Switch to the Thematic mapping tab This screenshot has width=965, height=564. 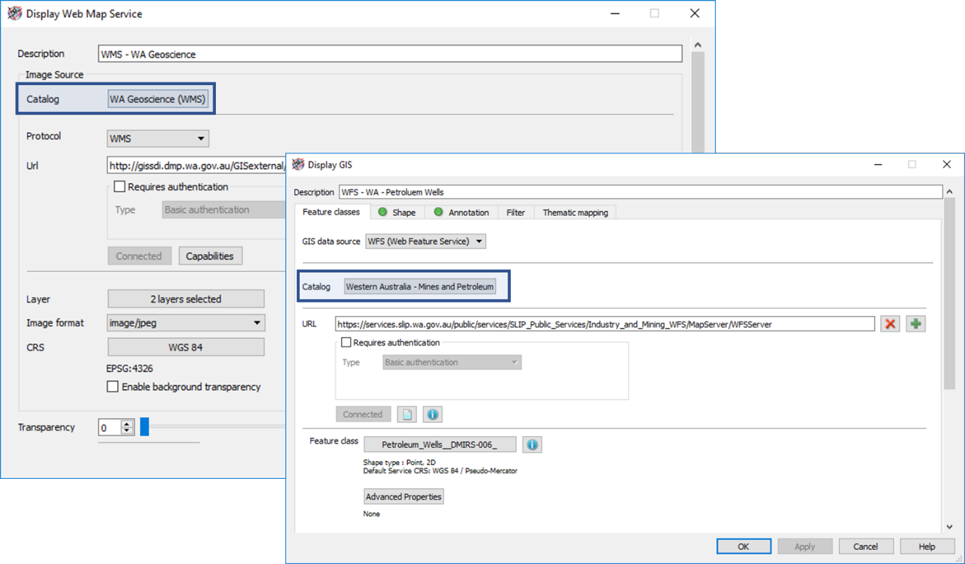click(575, 212)
